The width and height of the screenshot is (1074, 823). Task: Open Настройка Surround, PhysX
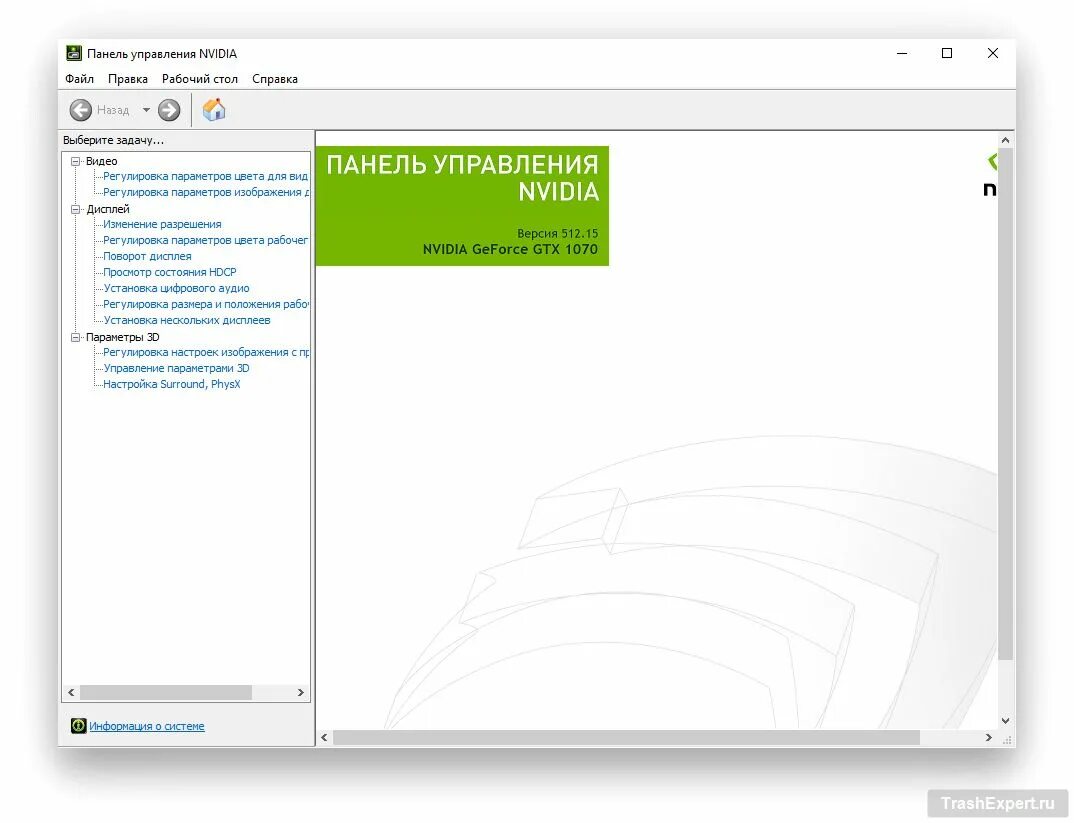[172, 385]
